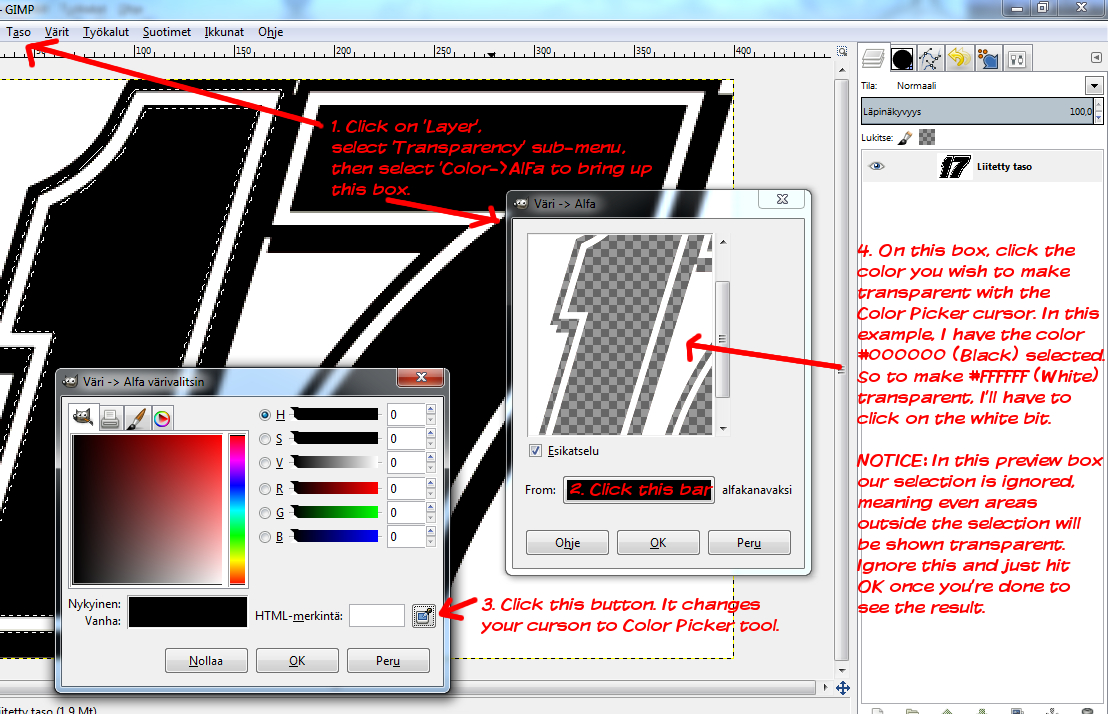Select the CMYK printer color selector tab

(x=110, y=419)
